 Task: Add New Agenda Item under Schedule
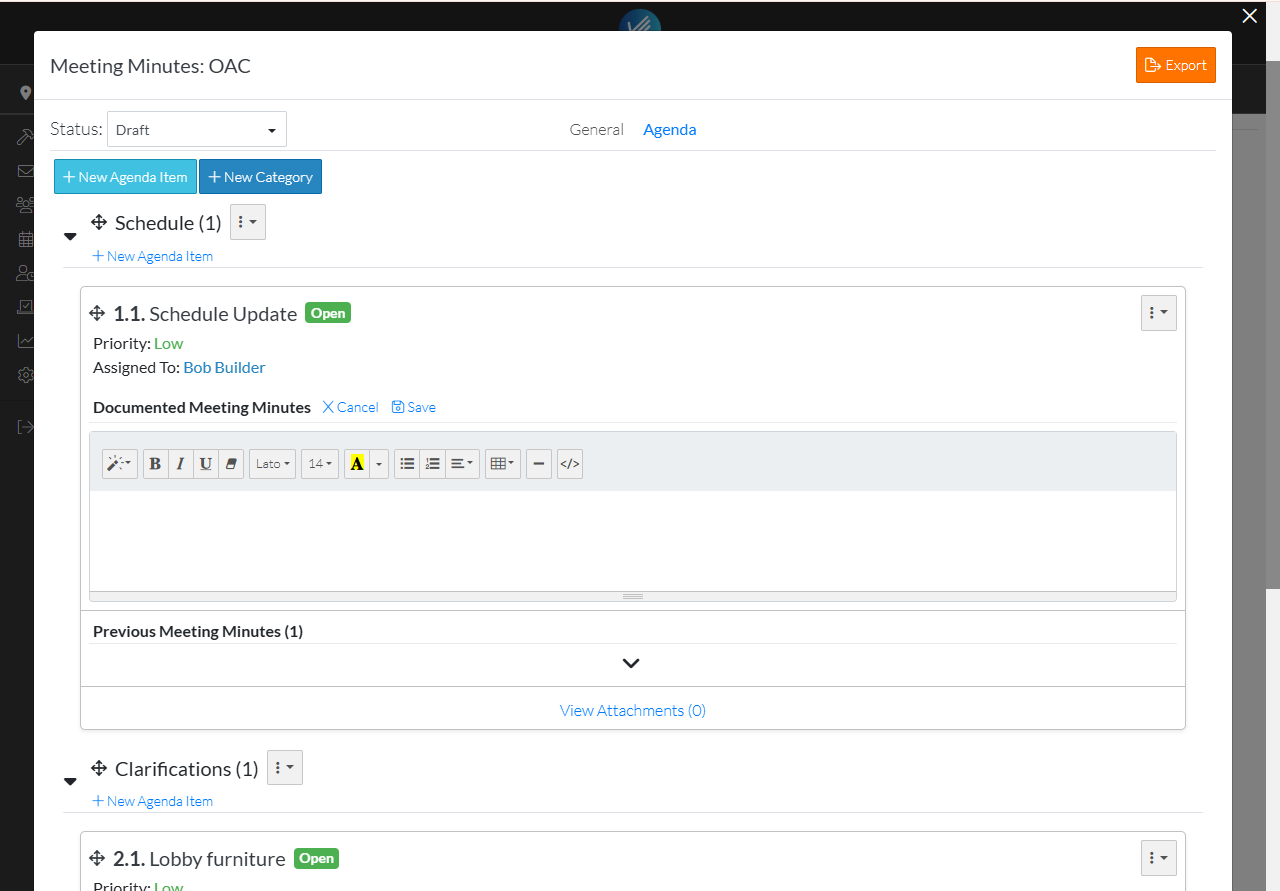[152, 256]
